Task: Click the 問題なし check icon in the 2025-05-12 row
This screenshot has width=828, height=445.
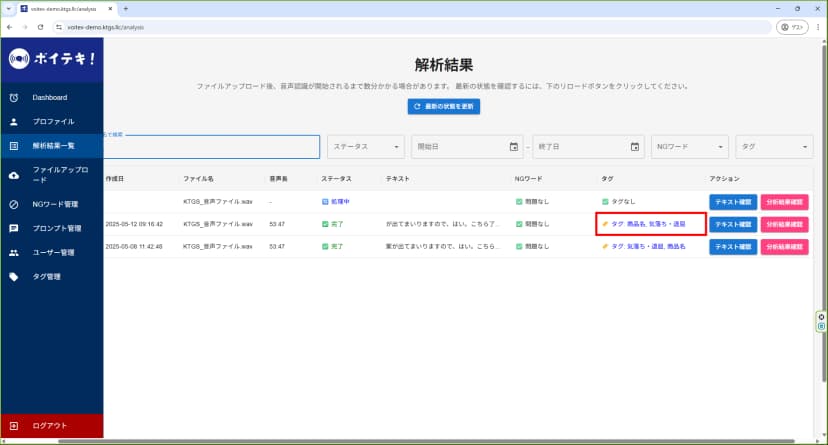Action: (x=519, y=224)
